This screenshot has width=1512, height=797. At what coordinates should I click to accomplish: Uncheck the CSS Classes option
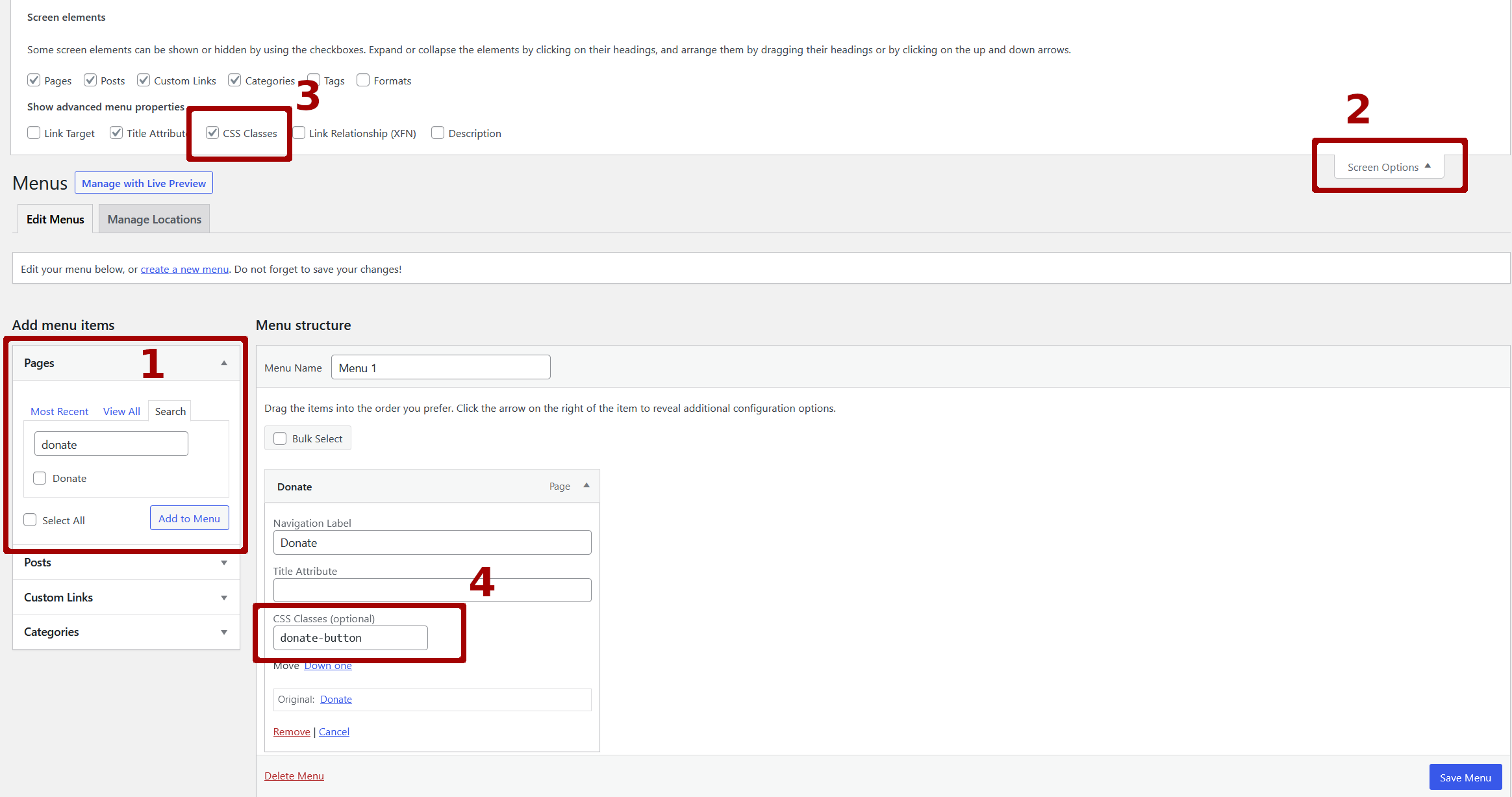pyautogui.click(x=212, y=133)
